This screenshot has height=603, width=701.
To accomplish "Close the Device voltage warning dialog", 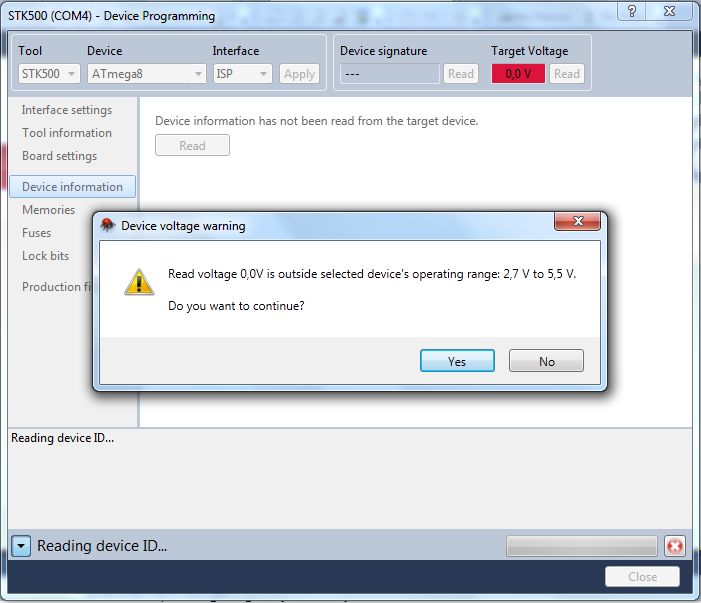I will tap(577, 221).
